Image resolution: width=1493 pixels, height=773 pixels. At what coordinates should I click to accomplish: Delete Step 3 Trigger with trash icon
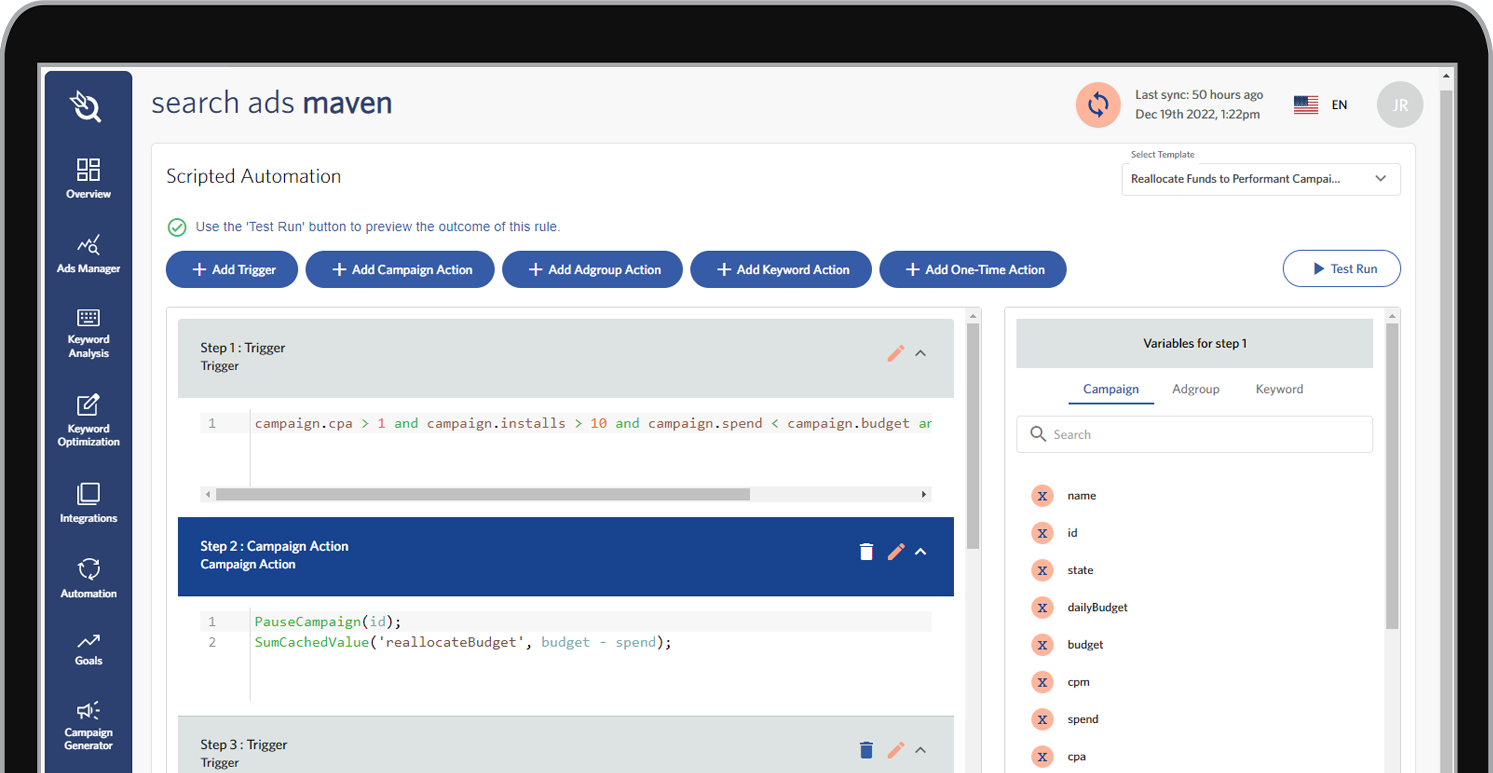point(867,750)
